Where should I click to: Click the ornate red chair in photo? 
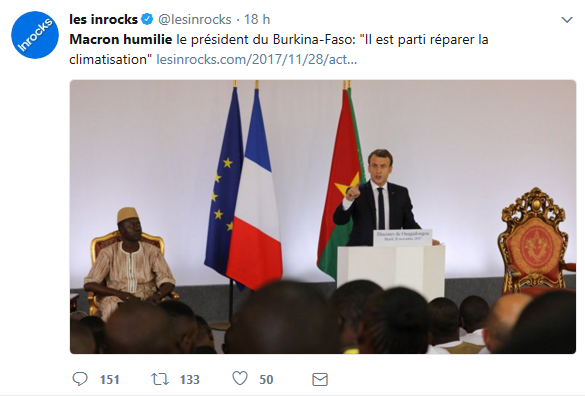534,241
